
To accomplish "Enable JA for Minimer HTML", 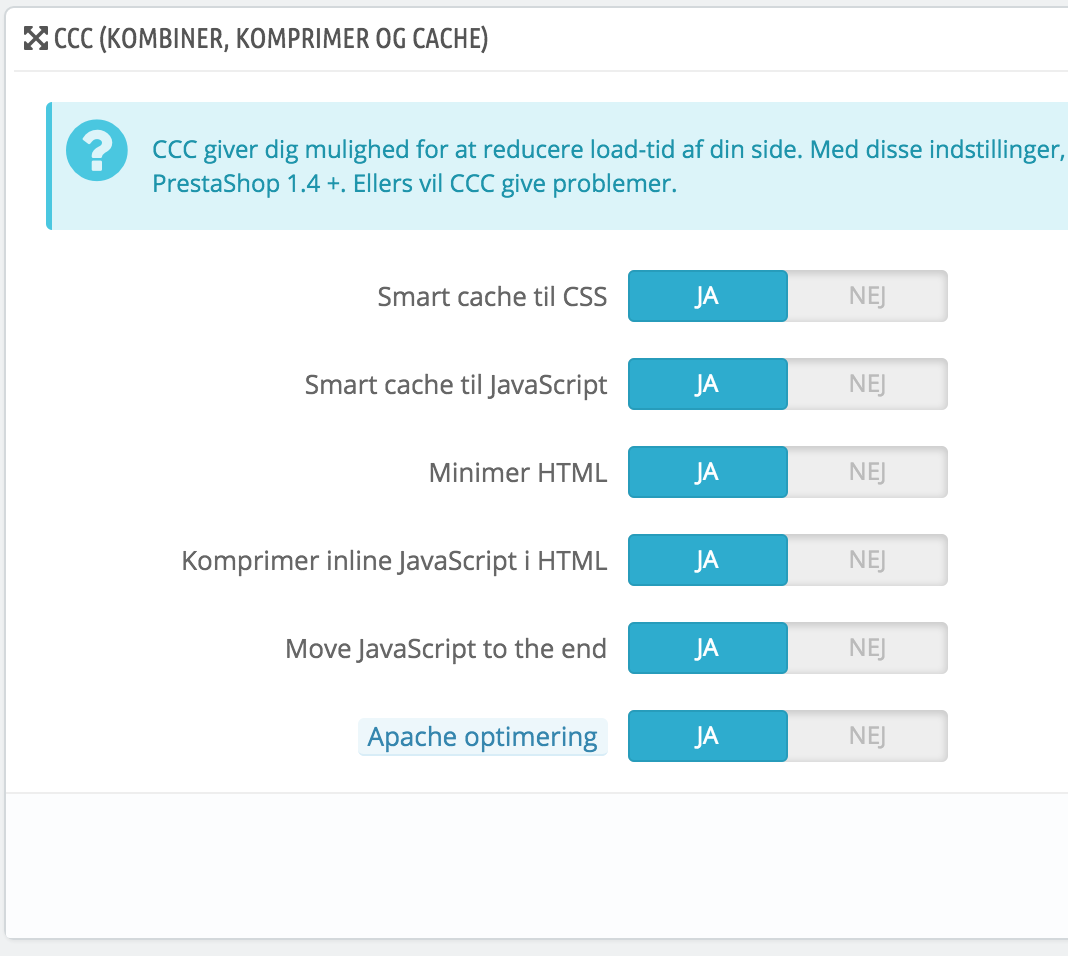I will click(707, 473).
